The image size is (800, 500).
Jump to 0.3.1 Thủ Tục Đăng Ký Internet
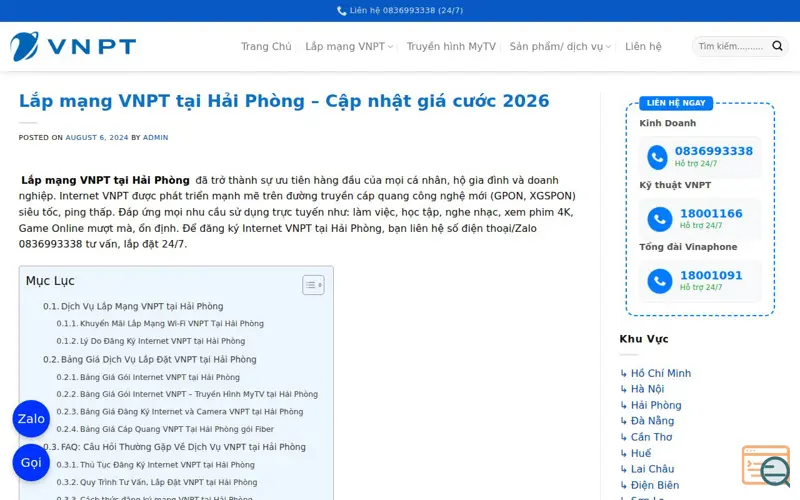click(x=156, y=465)
